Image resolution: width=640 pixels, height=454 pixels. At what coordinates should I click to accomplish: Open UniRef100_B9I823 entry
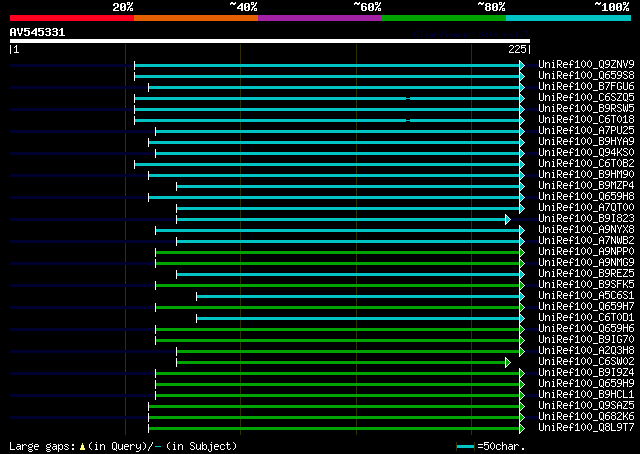[586, 219]
